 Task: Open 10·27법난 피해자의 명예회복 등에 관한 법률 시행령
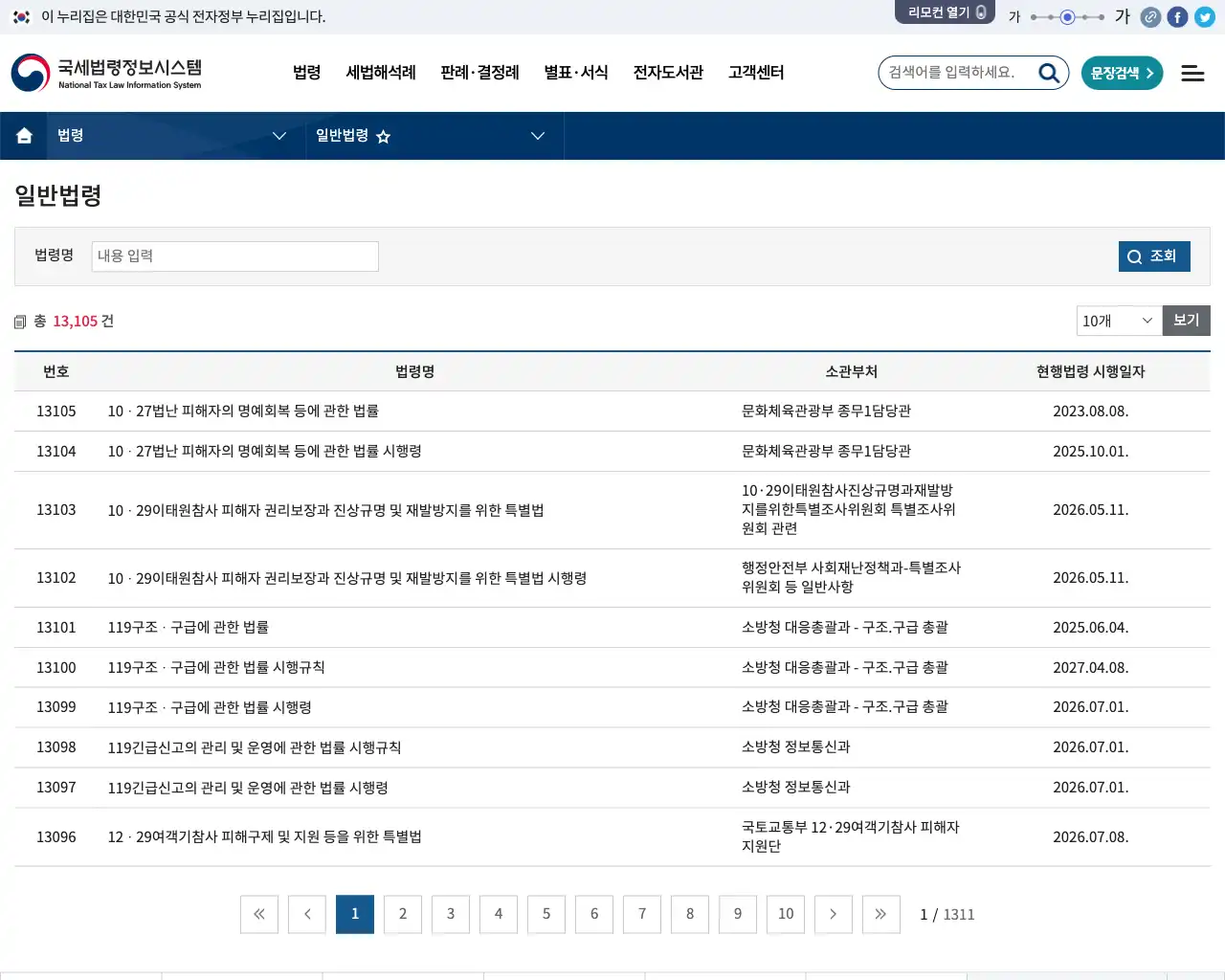coord(264,452)
